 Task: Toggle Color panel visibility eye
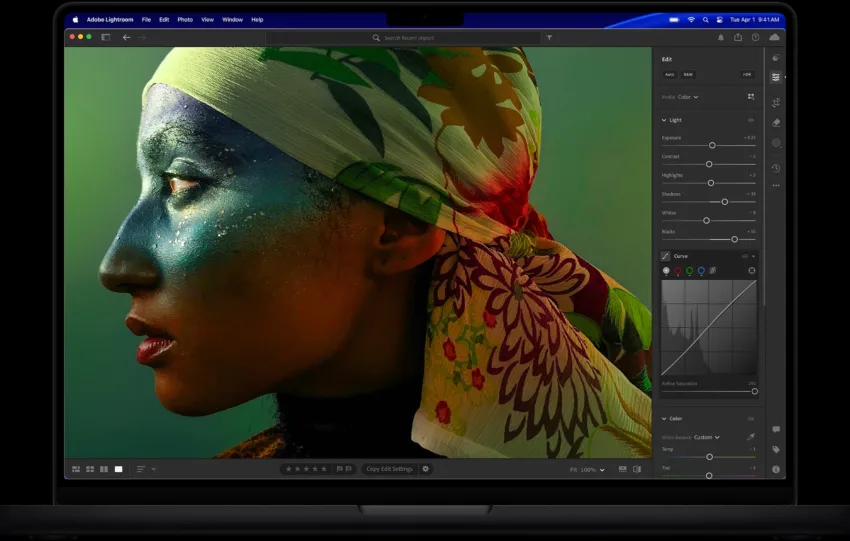[751, 419]
